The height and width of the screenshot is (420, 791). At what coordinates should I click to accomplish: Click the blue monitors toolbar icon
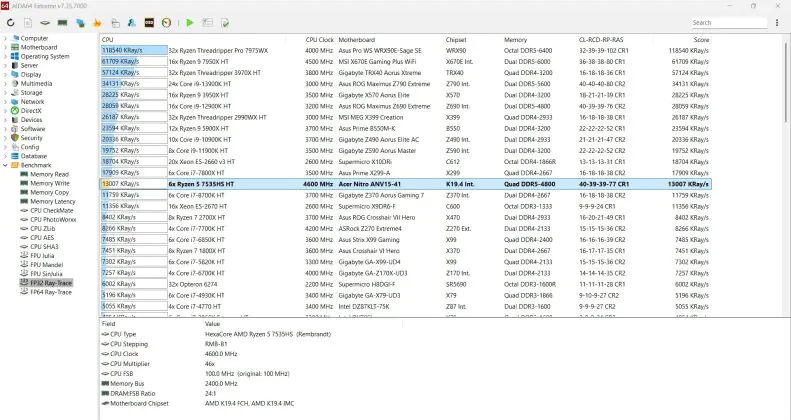[80, 23]
